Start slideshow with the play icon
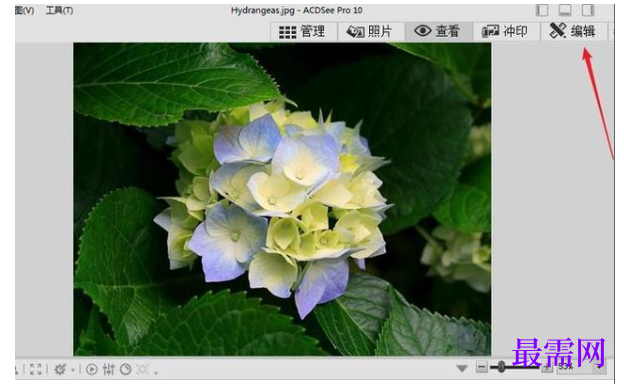Screen dimensions: 624x384 coord(92,369)
